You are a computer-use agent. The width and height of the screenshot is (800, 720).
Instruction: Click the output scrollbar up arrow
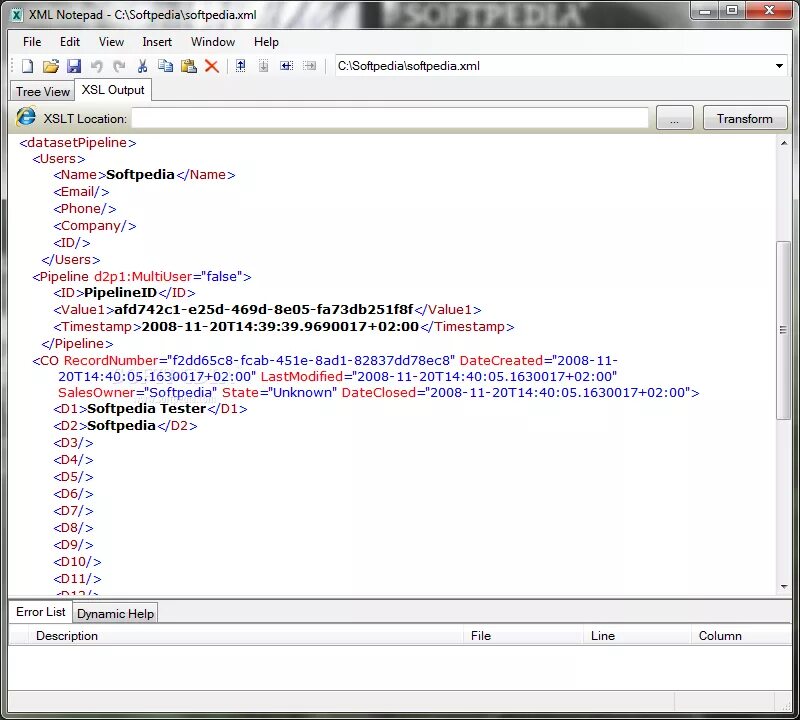tap(784, 143)
